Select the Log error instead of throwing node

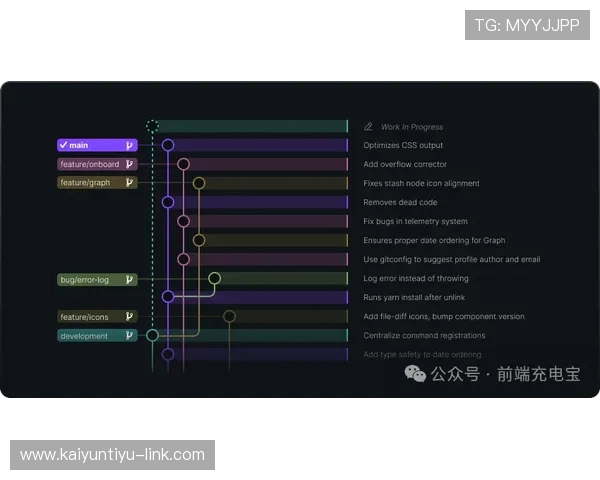coord(214,279)
